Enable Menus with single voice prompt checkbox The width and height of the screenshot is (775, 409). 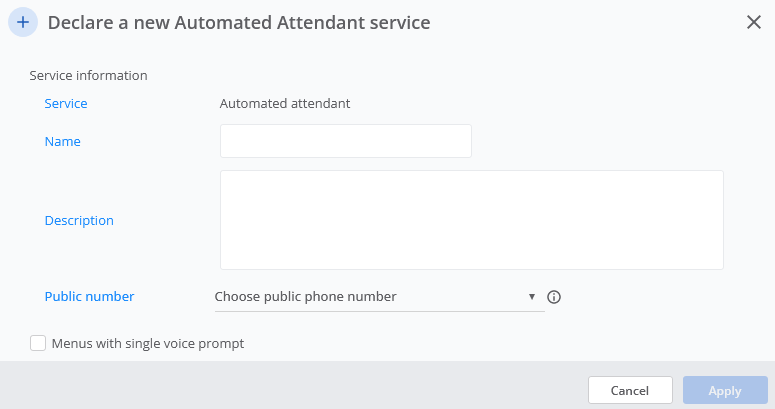(38, 343)
